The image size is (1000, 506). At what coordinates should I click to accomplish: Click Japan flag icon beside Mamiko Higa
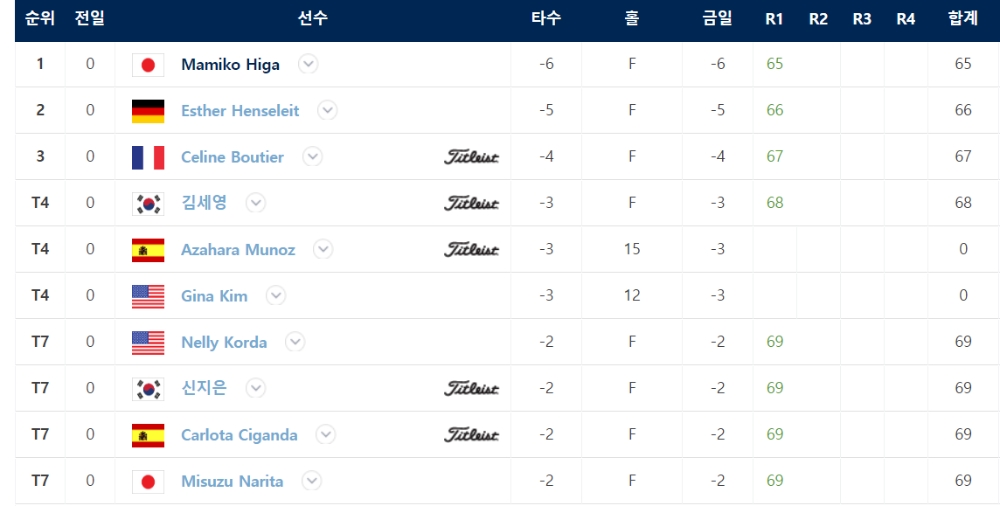tap(148, 64)
